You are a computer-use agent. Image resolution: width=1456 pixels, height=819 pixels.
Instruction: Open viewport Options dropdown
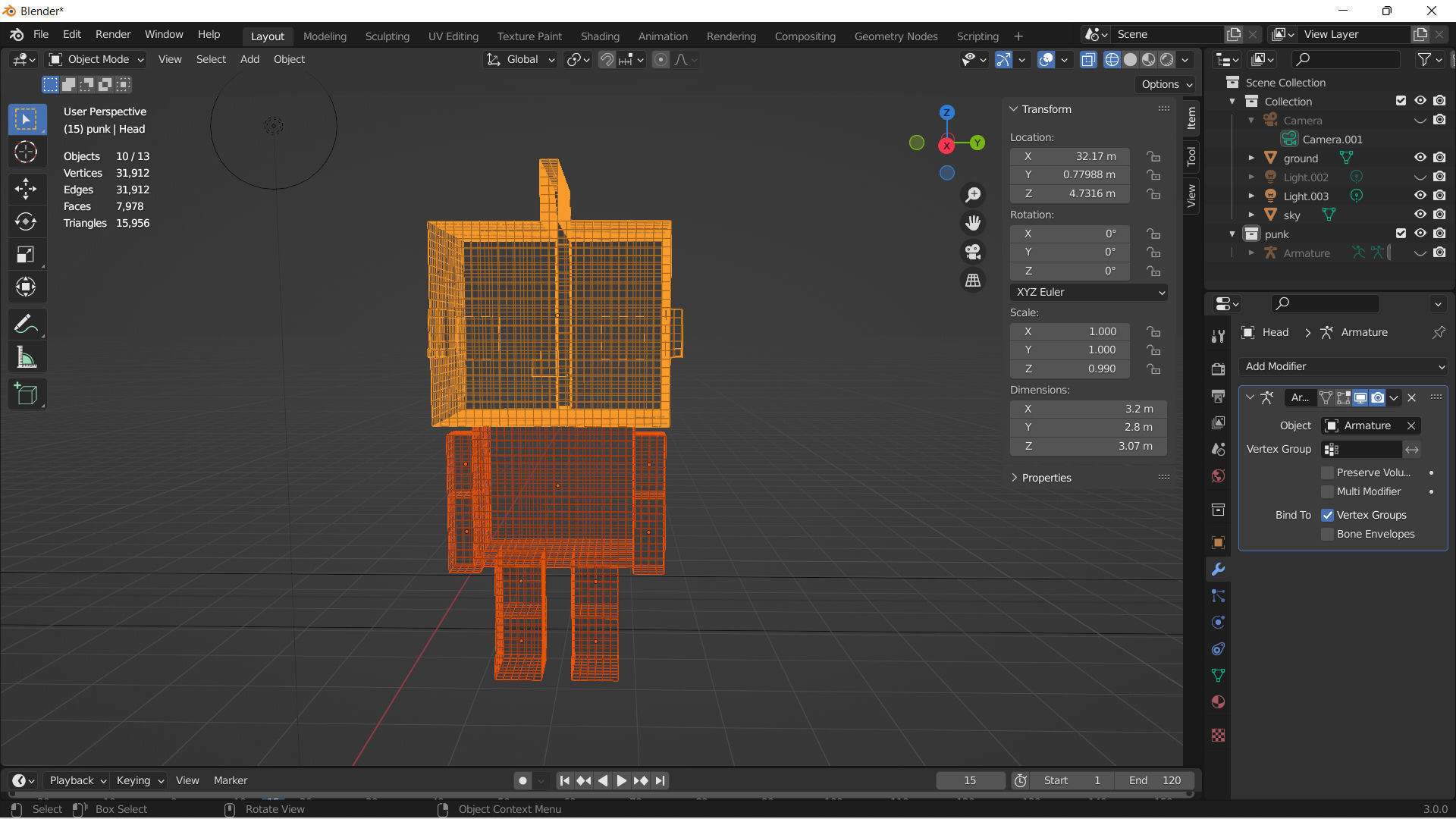click(x=1166, y=84)
